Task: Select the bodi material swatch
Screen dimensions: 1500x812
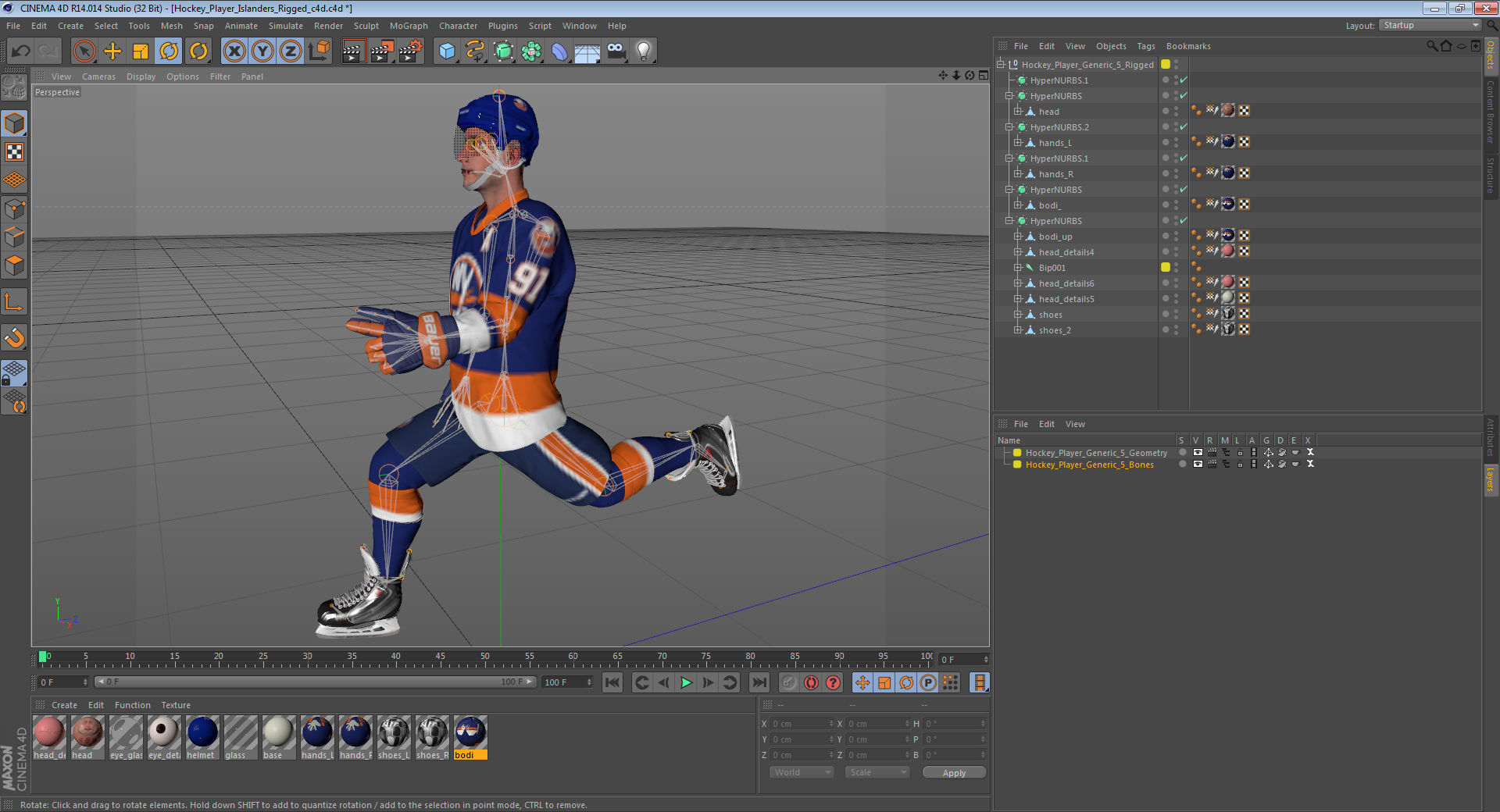Action: point(470,738)
